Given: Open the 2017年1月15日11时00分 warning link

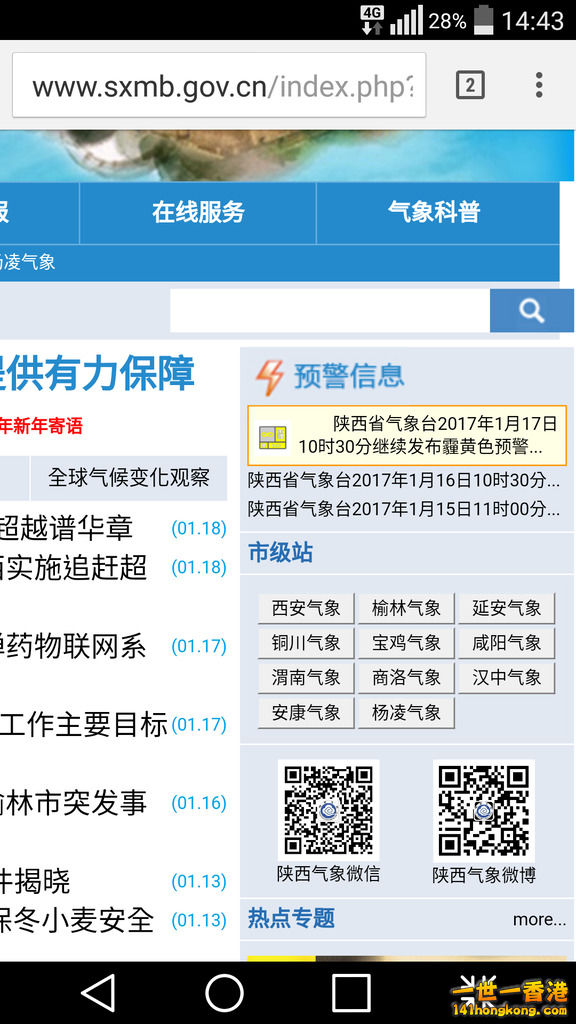Looking at the screenshot, I should tap(404, 509).
